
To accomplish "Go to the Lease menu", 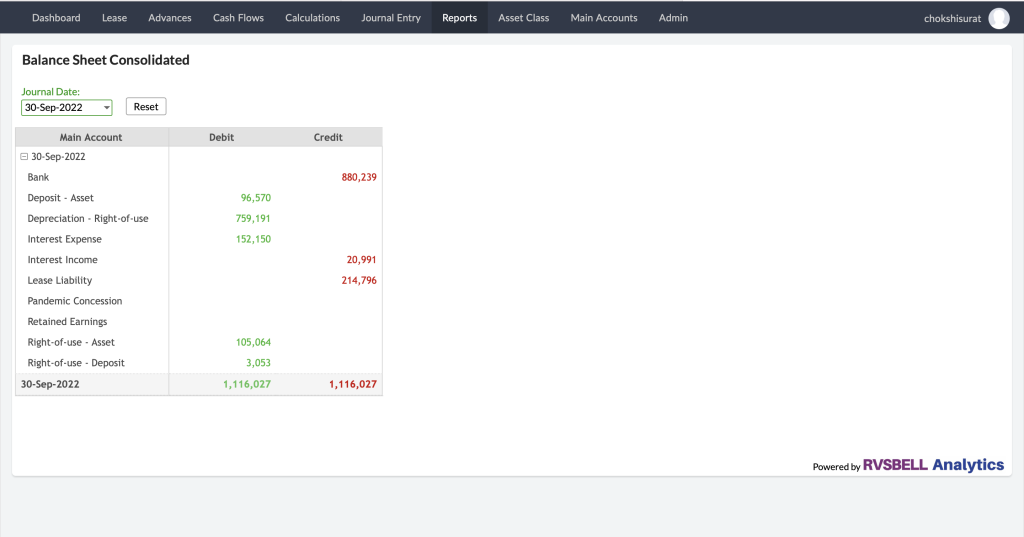I will click(114, 18).
